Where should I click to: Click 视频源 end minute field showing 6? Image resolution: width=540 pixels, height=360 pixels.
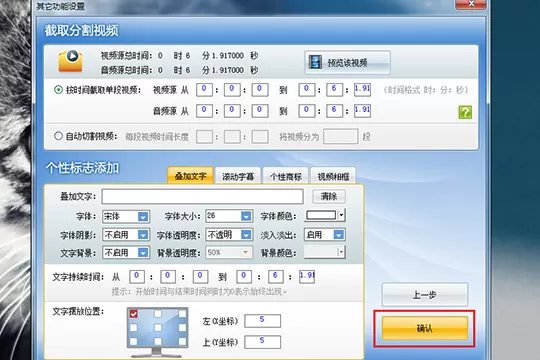click(334, 90)
